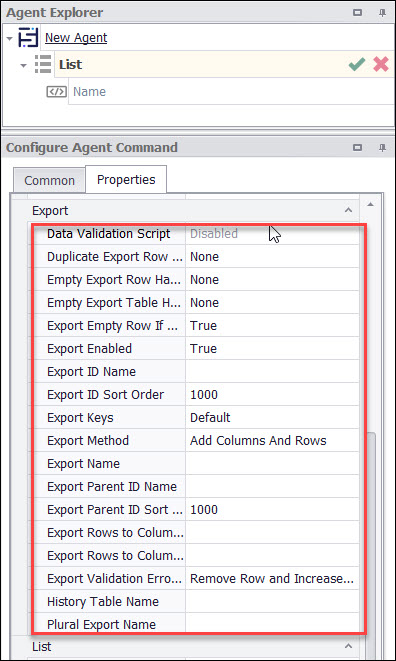This screenshot has width=396, height=661.
Task: Click the Name command code icon
Action: (56, 91)
